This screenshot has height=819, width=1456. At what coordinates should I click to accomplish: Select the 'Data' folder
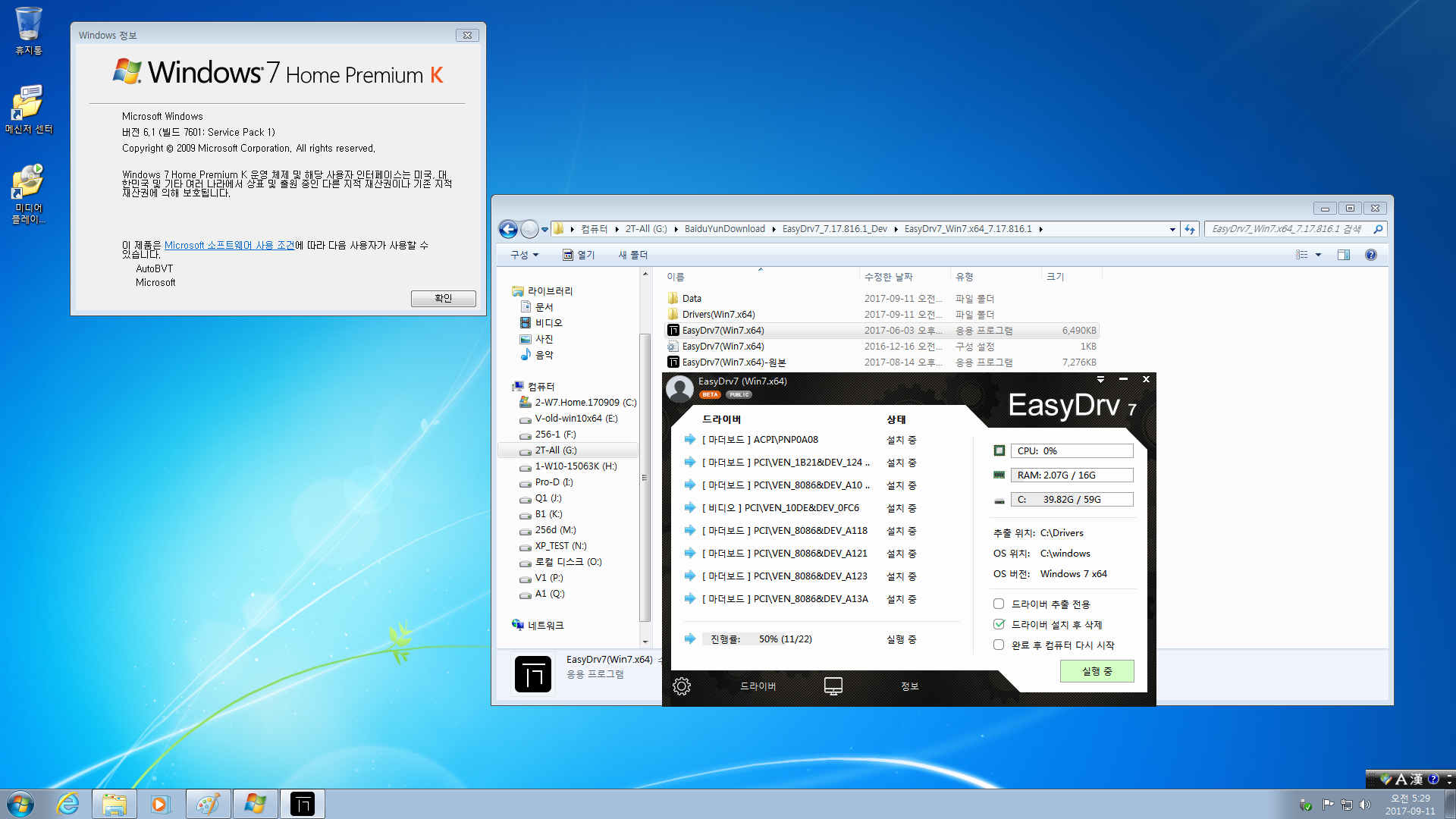pyautogui.click(x=692, y=299)
